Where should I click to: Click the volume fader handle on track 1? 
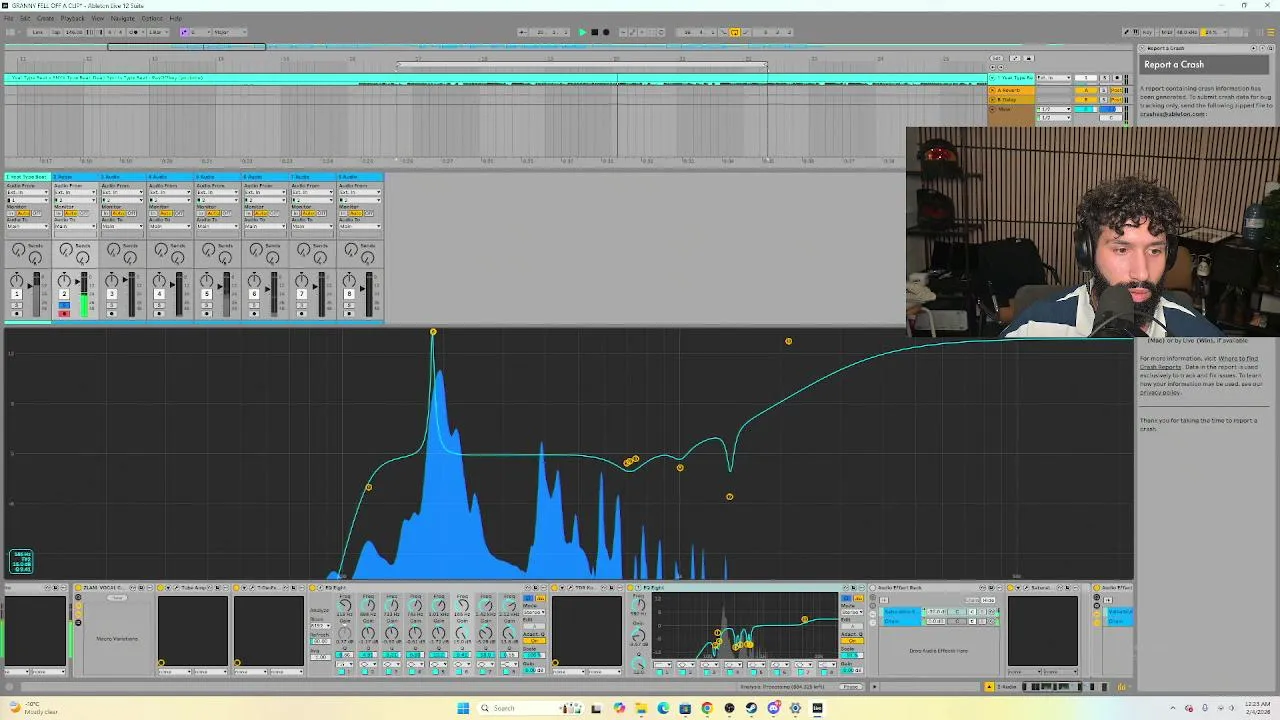(30, 286)
